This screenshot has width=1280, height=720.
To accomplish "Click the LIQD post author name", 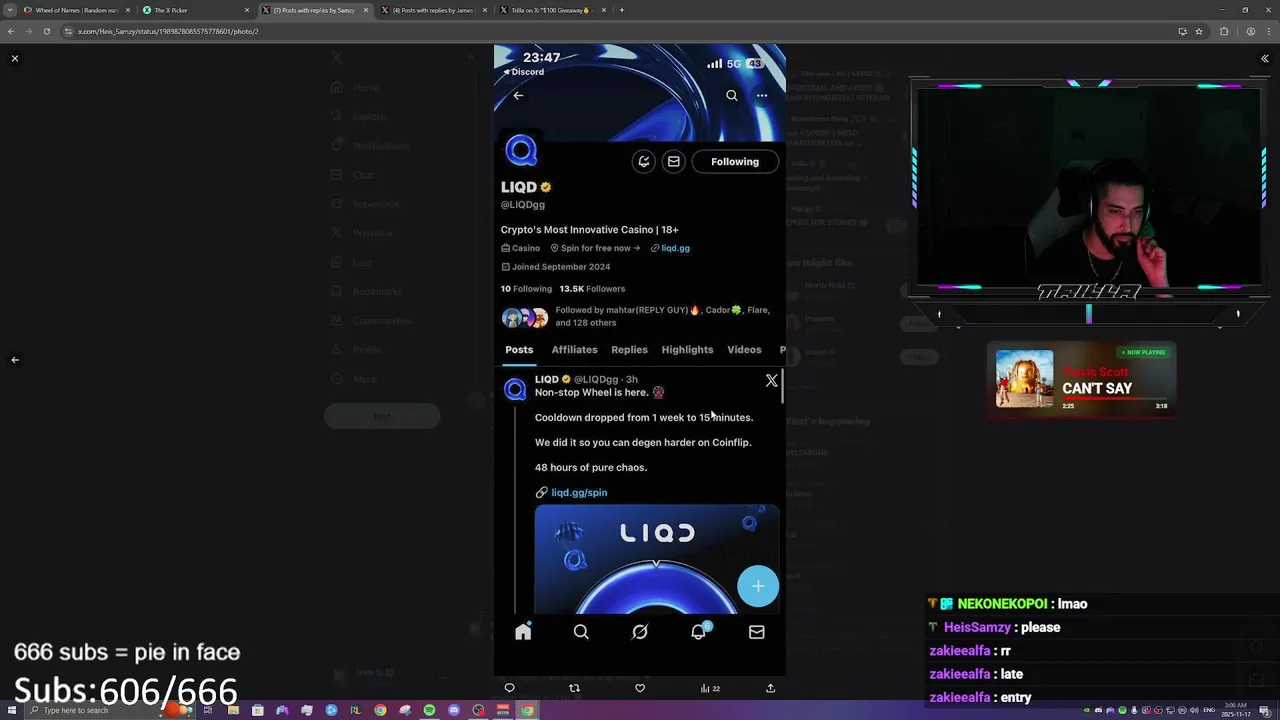I will [x=547, y=380].
